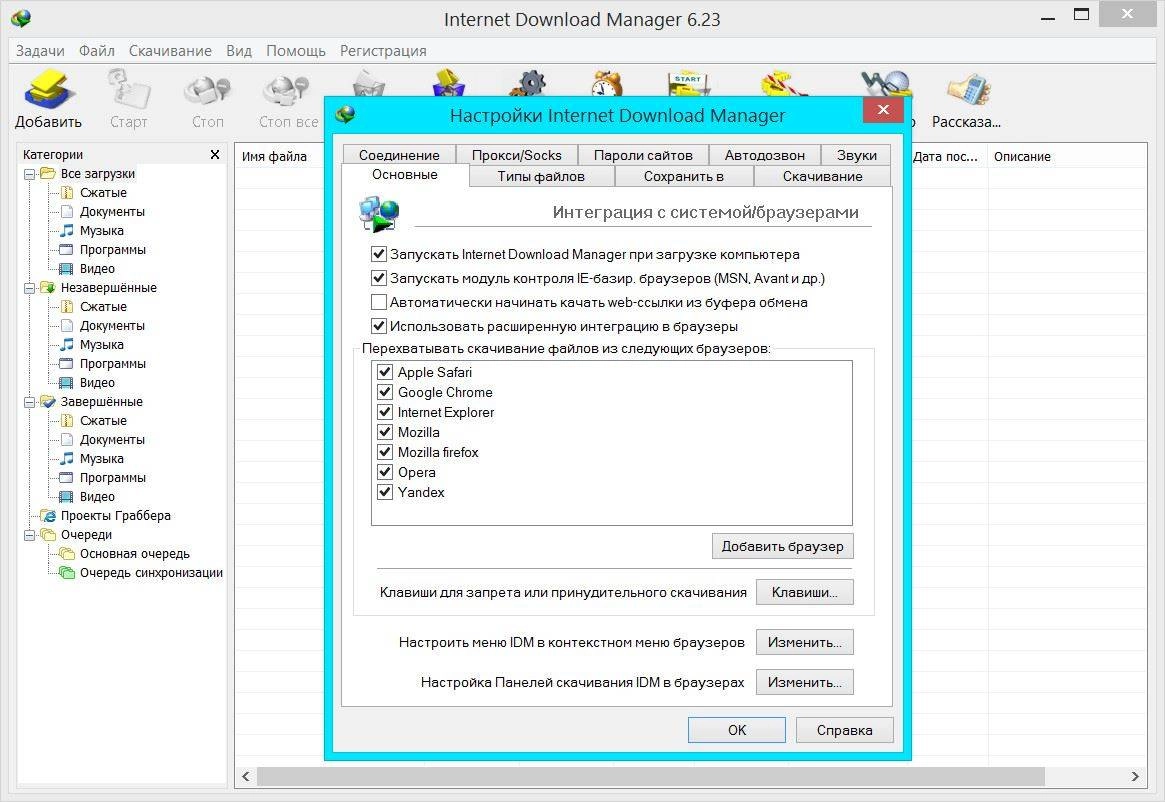1165x802 pixels.
Task: Click the alarm clock scheduler toolbar icon
Action: click(607, 83)
